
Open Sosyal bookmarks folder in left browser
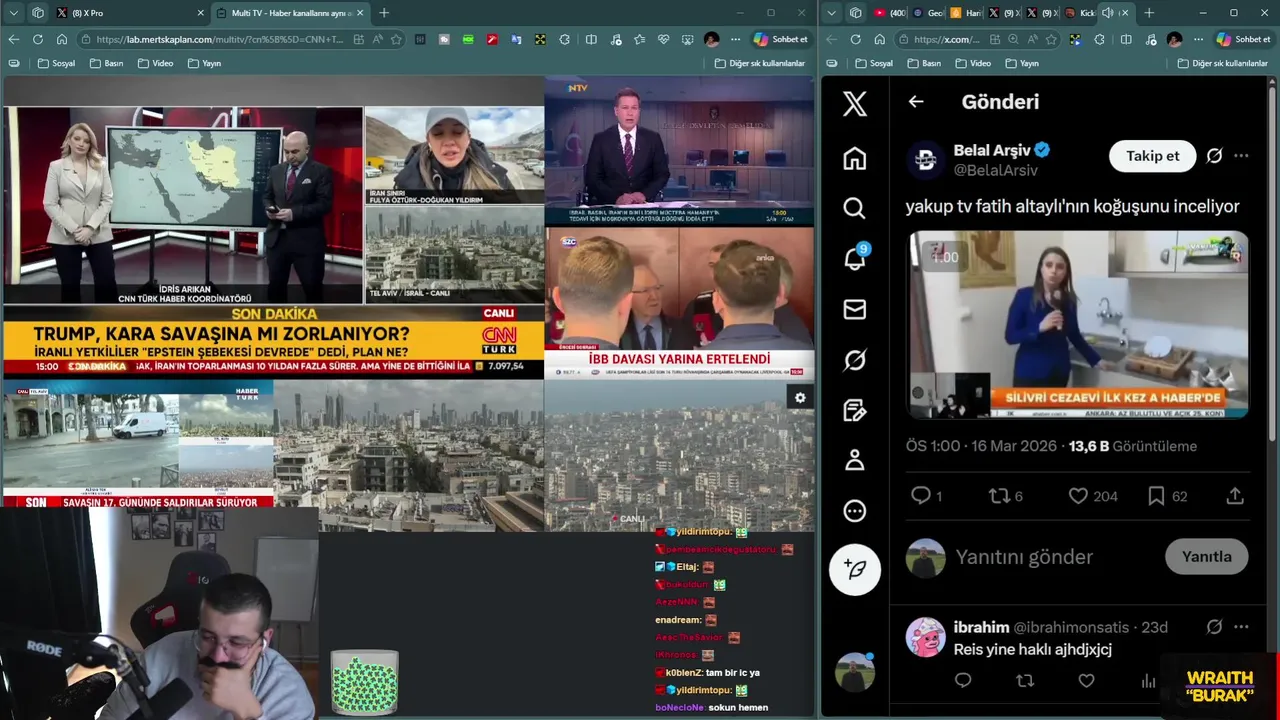click(56, 63)
